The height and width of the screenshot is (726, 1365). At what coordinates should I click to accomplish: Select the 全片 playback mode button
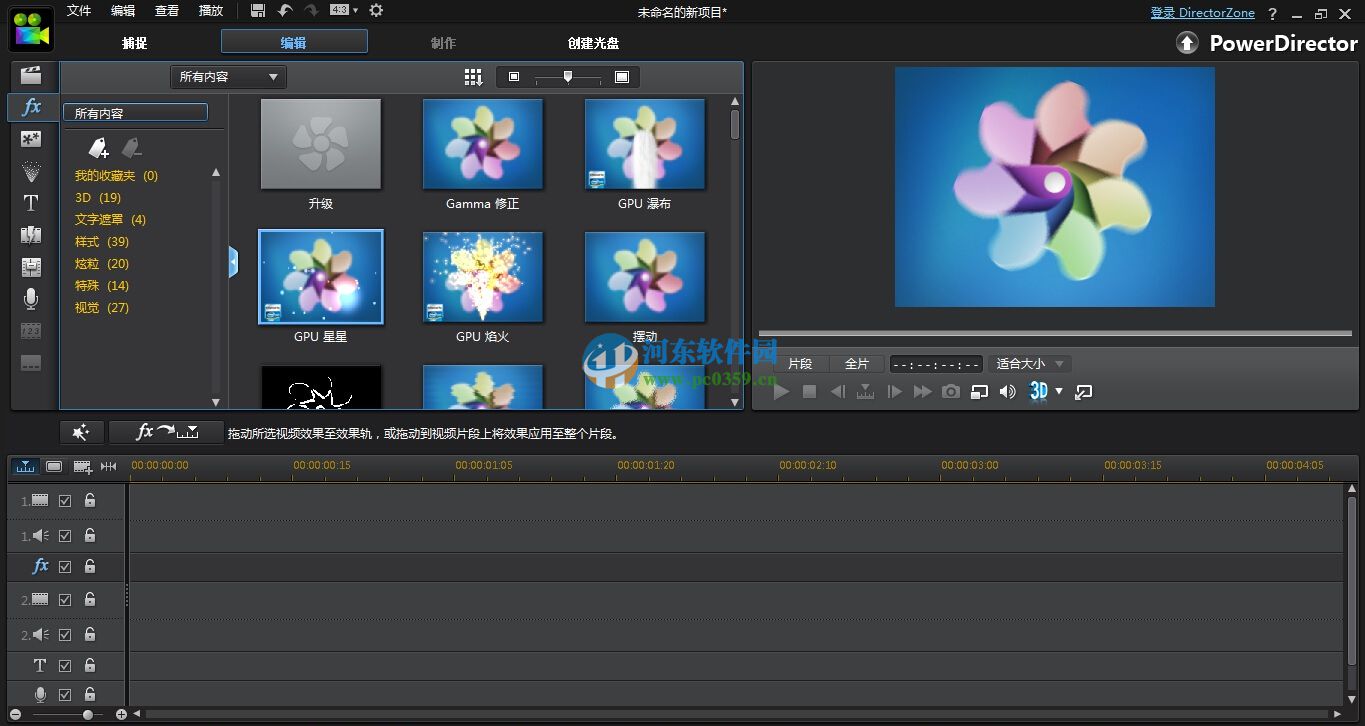click(x=857, y=363)
